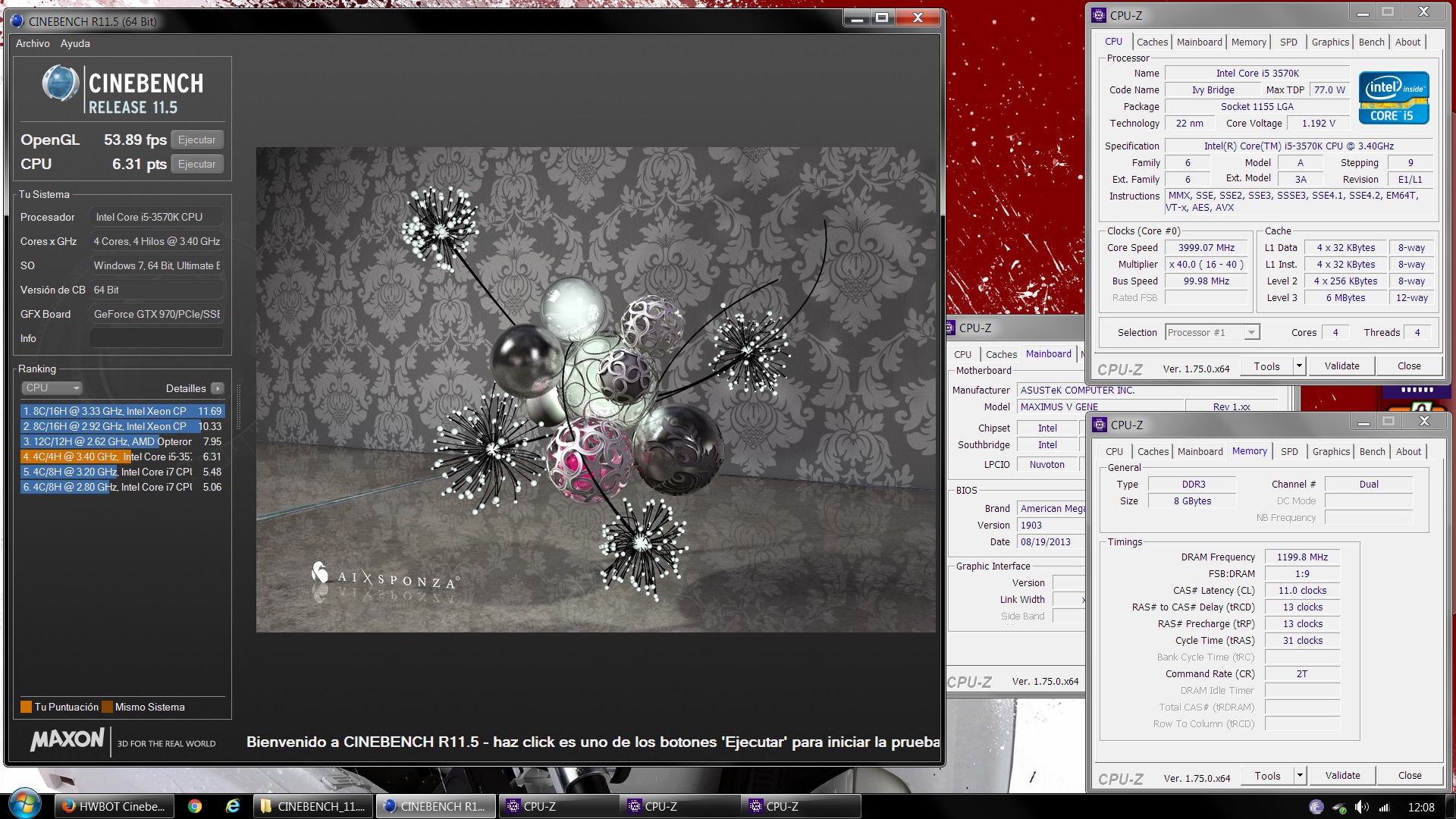Click GFX Board GeForce GTX 970 field
The height and width of the screenshot is (819, 1456).
pyautogui.click(x=156, y=314)
